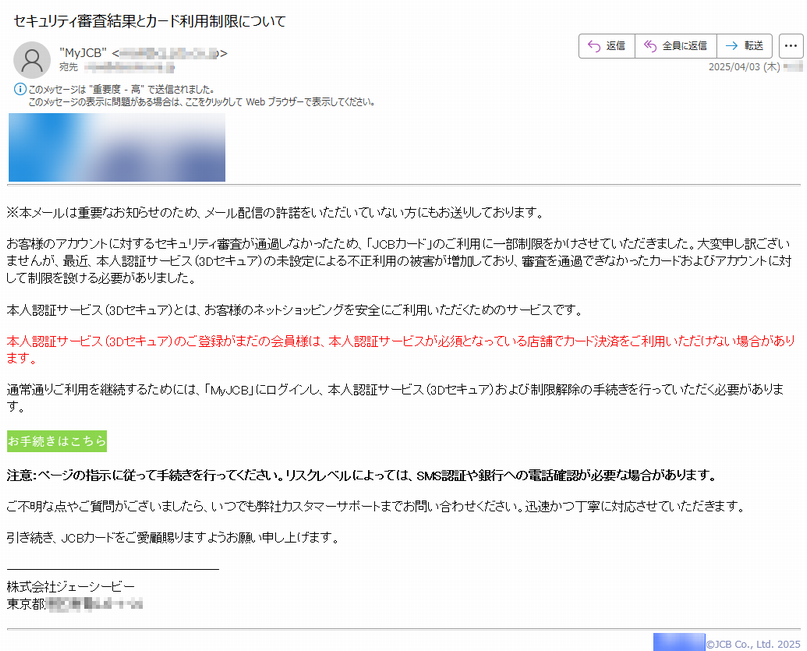Click the 東京都 address line
Screen dimensions: 807x651
[75, 604]
